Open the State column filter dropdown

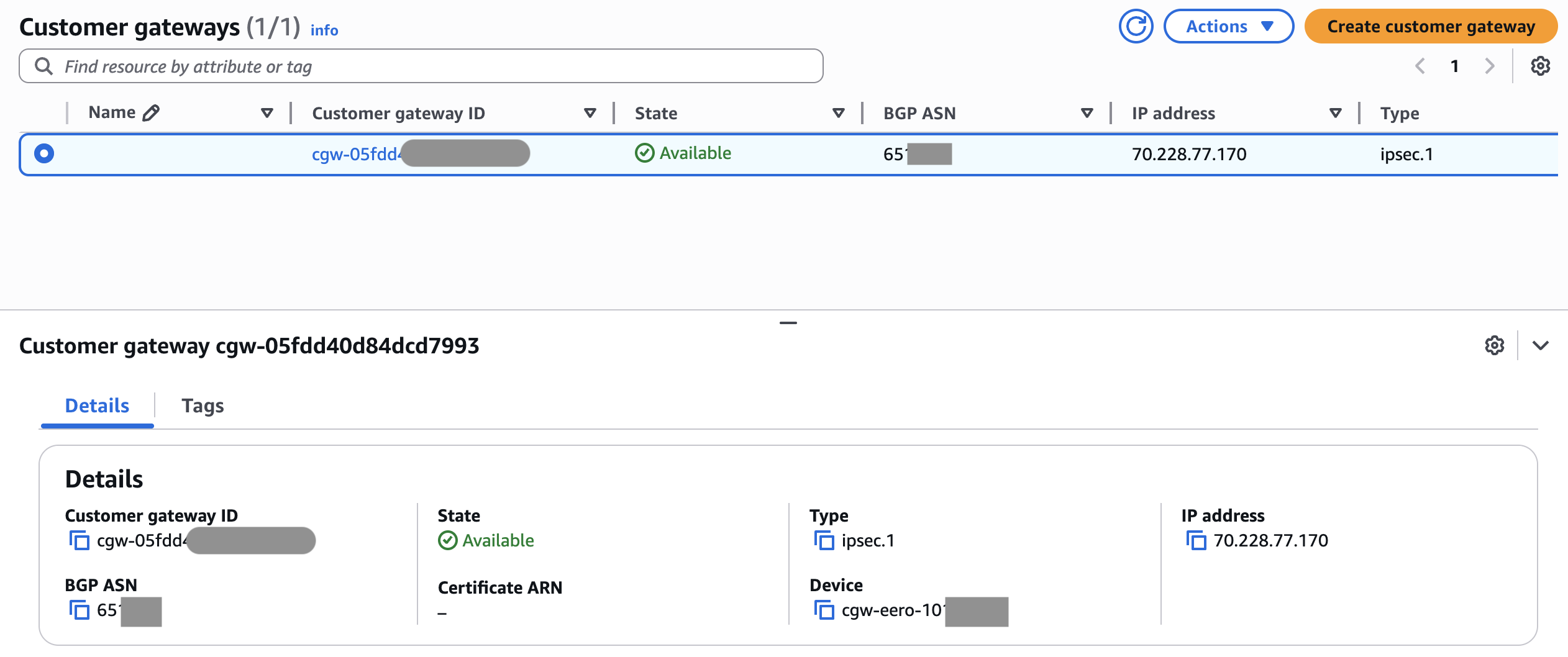837,113
